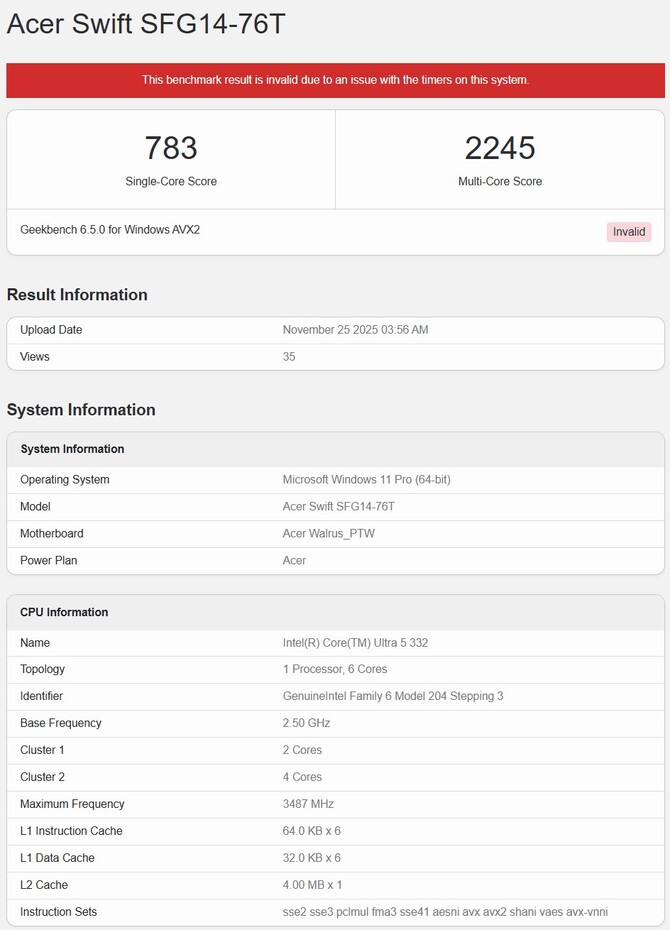
Task: Click the CPU 'Name' row label
Action: pyautogui.click(x=35, y=642)
